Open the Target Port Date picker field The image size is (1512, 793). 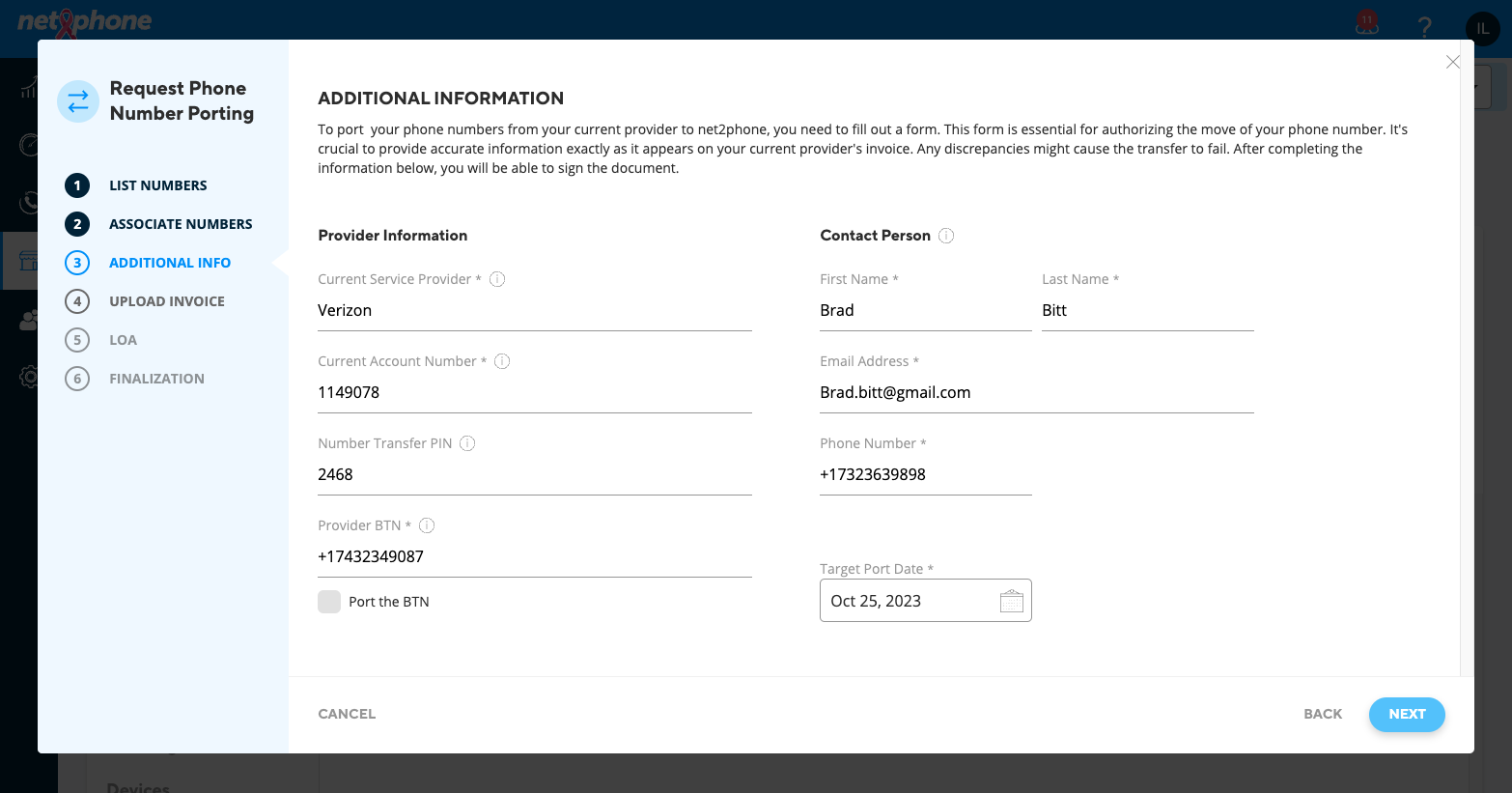coord(926,601)
